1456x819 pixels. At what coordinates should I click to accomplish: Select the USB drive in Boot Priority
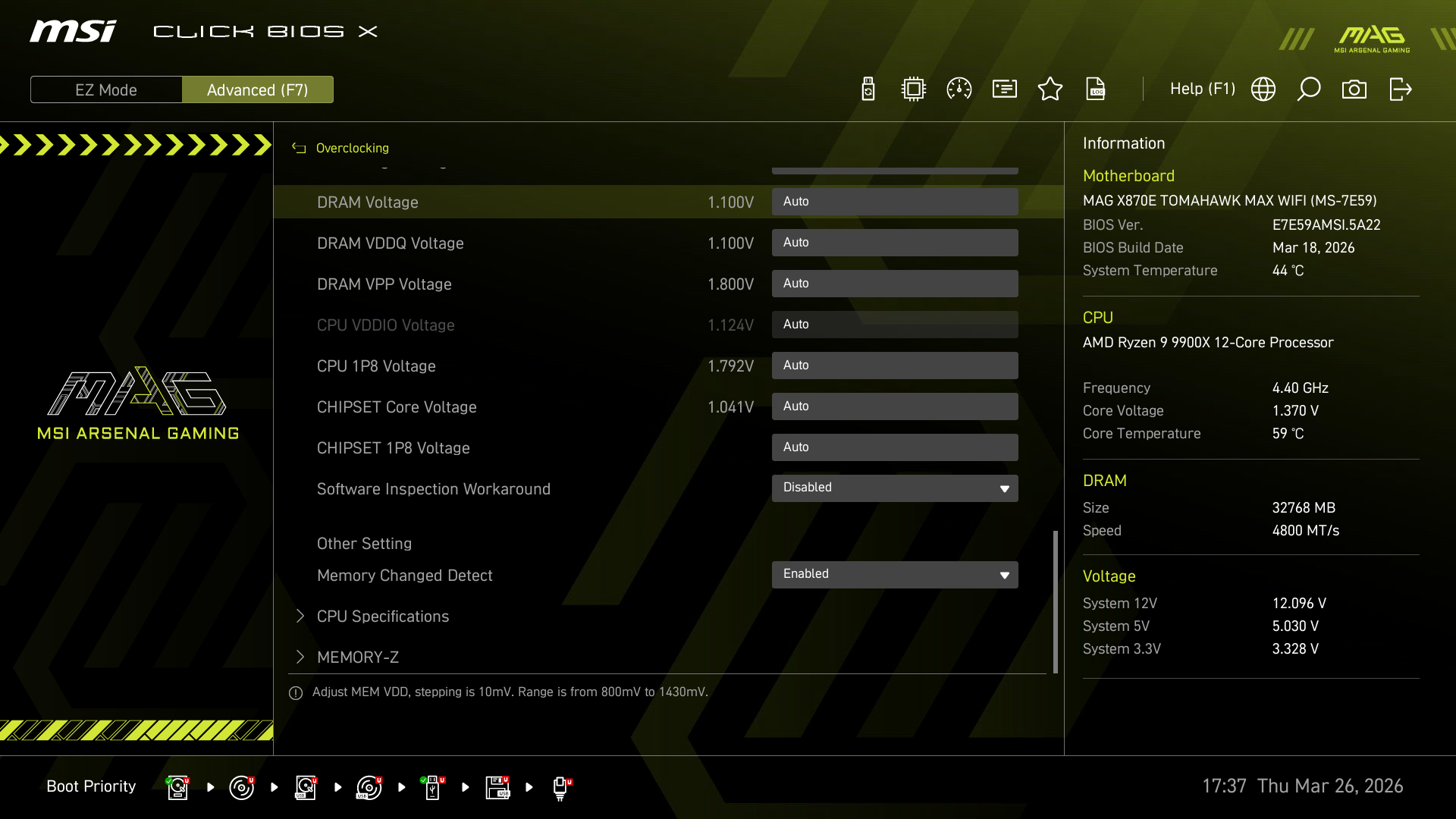click(x=433, y=787)
